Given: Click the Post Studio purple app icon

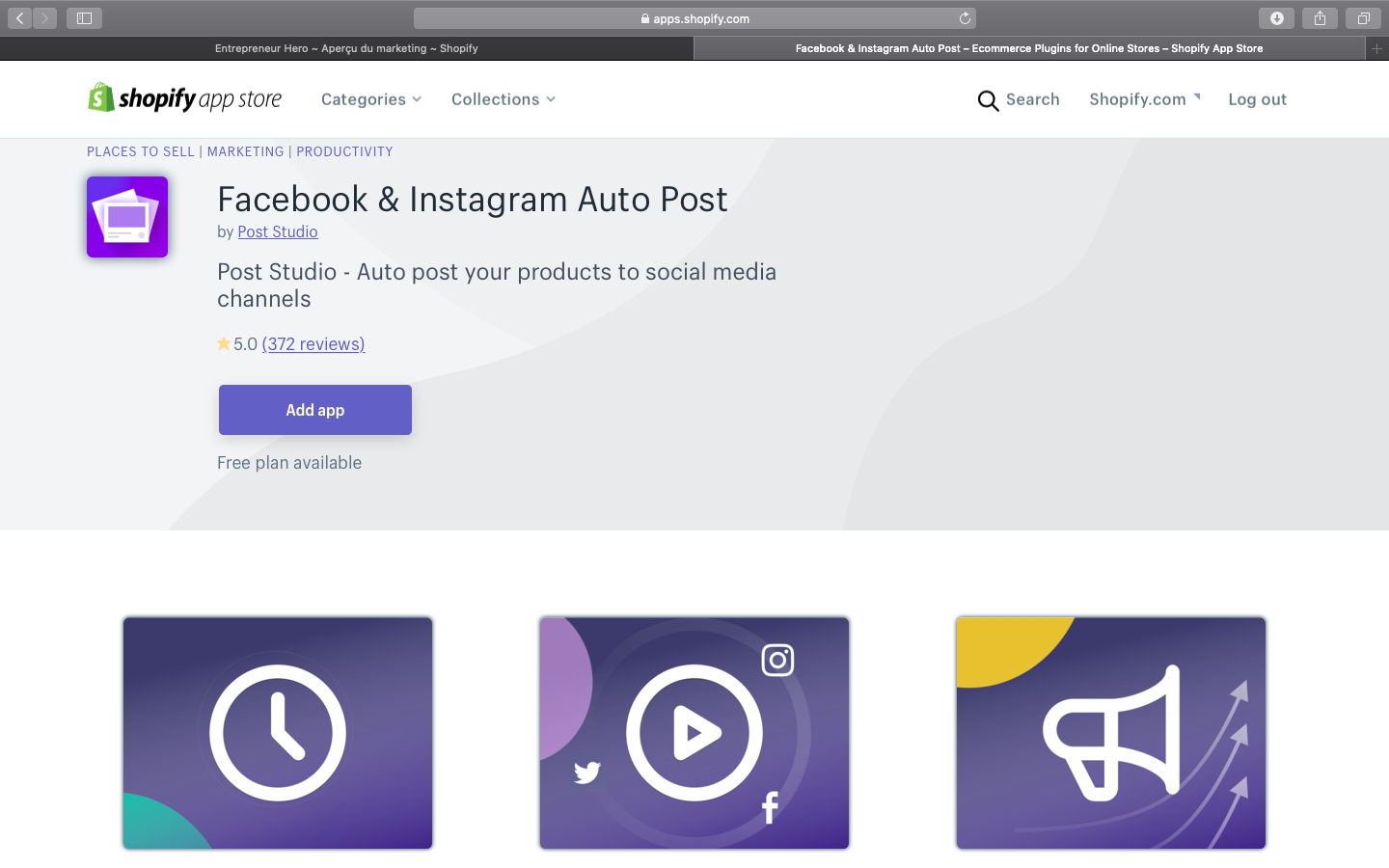Looking at the screenshot, I should [127, 217].
